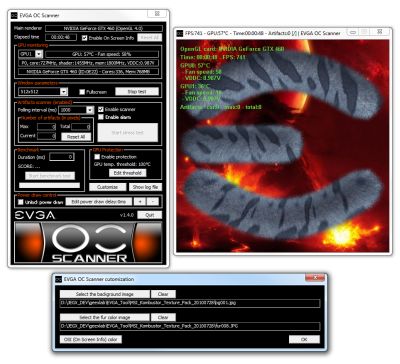This screenshot has width=400, height=364.
Task: Click the Max artifacts field
Action: click(x=46, y=127)
